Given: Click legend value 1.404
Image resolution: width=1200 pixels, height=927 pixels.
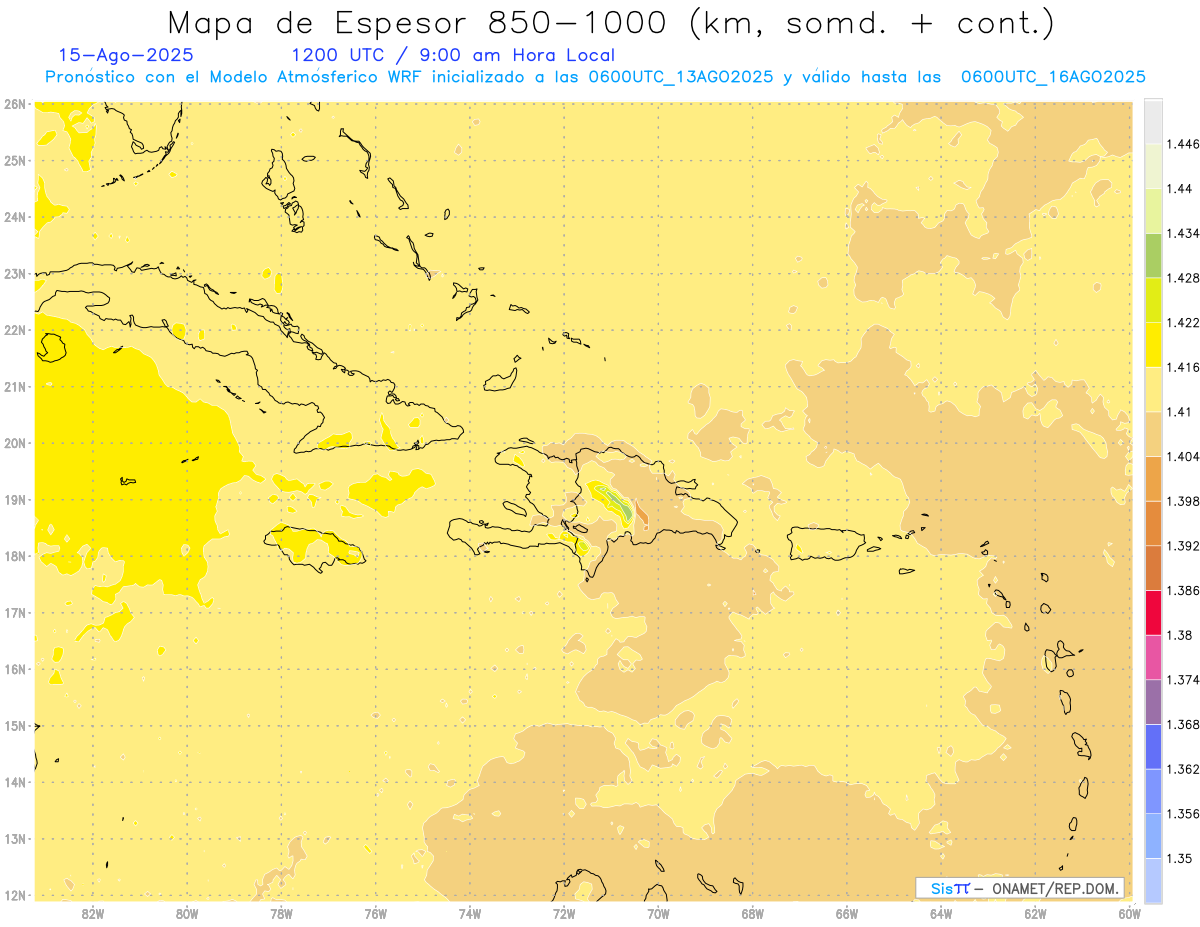Looking at the screenshot, I should click(x=1183, y=456).
